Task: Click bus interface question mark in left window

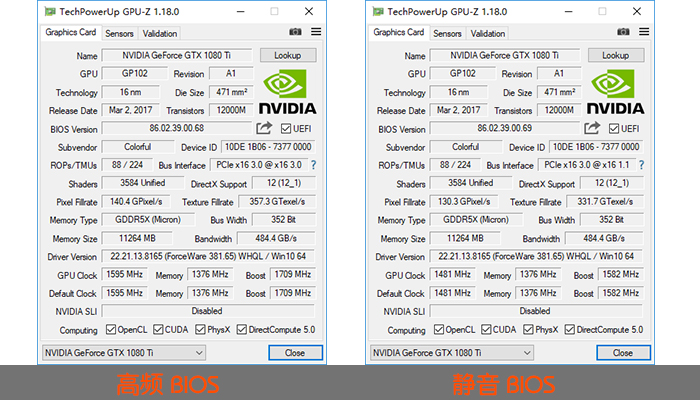Action: coord(313,165)
